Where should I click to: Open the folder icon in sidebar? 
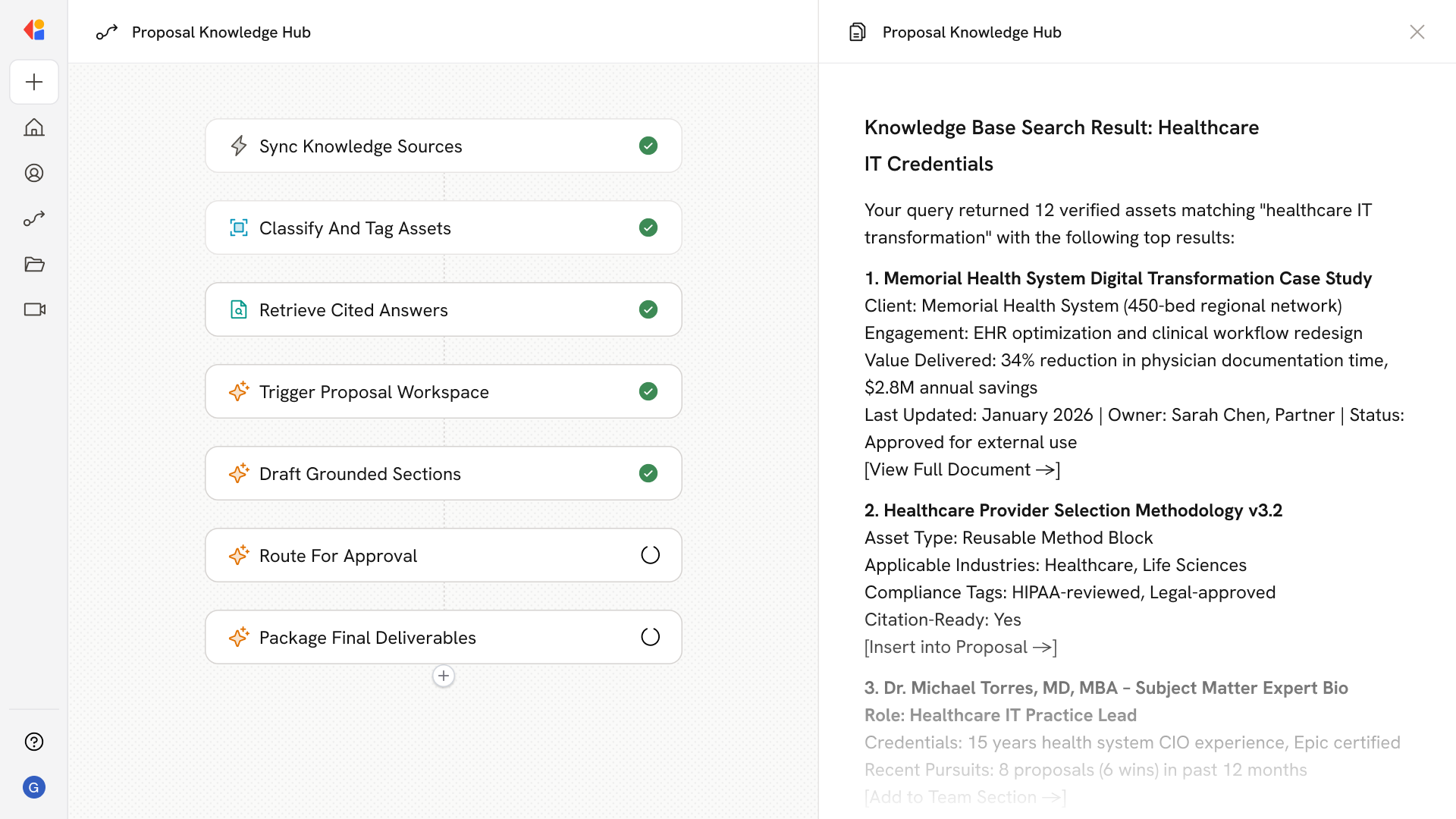(x=34, y=264)
